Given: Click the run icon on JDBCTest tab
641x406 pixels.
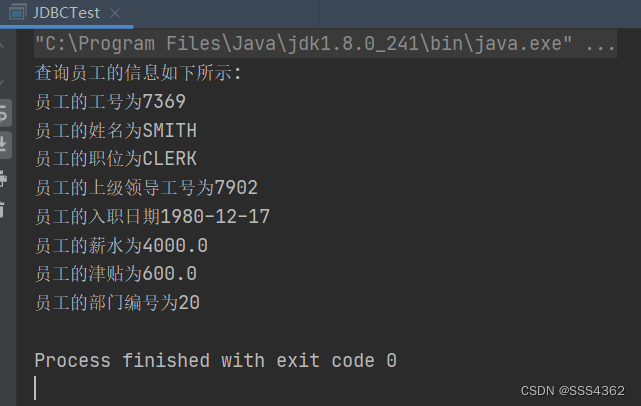Looking at the screenshot, I should pos(16,14).
